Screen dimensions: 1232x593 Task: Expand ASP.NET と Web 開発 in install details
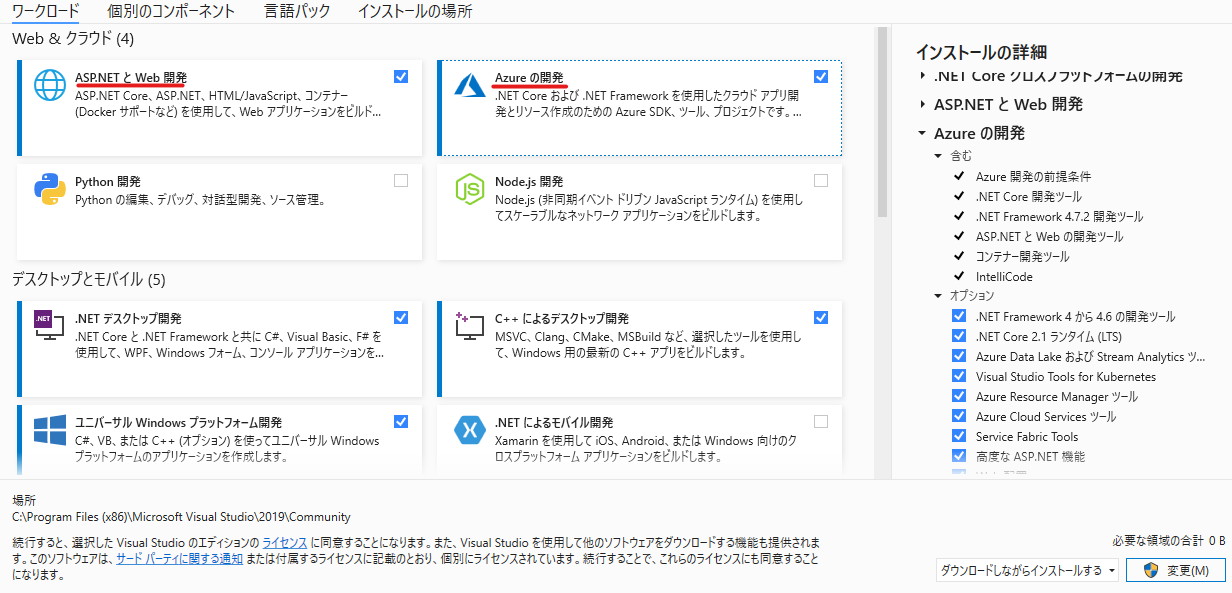coord(922,104)
